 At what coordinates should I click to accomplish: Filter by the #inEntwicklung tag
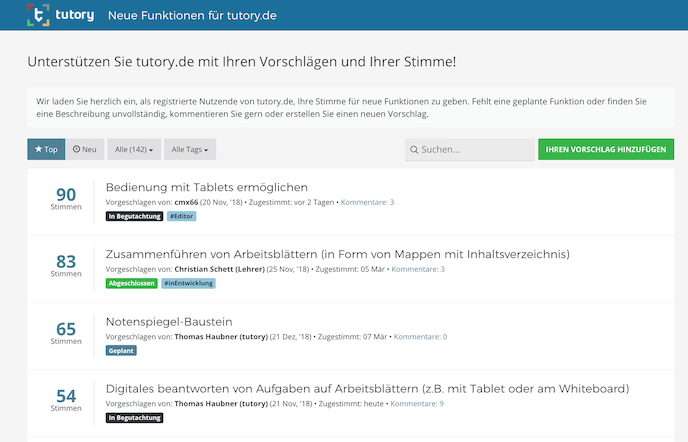[x=188, y=283]
